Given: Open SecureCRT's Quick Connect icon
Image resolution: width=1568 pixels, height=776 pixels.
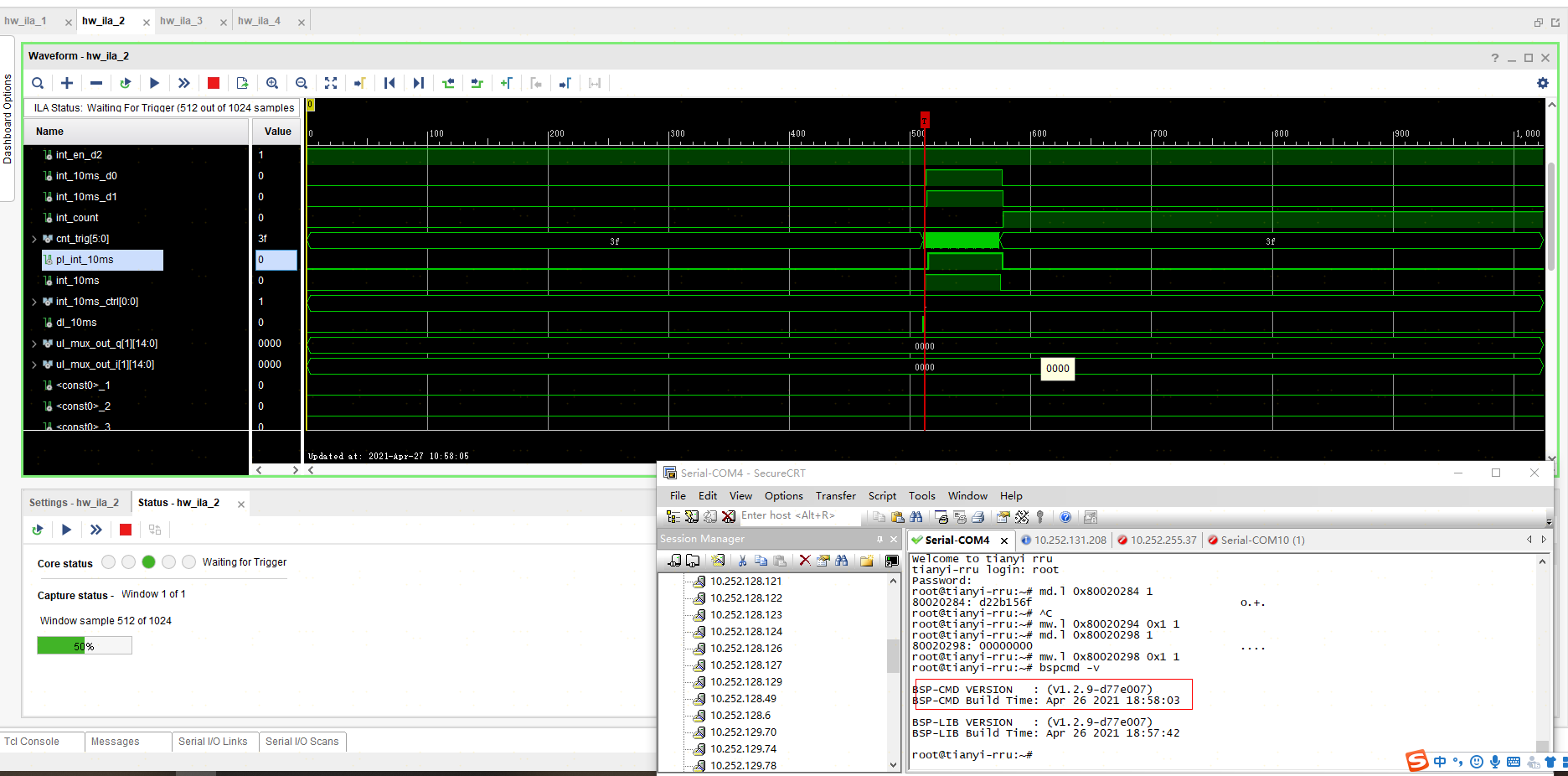Looking at the screenshot, I should click(689, 516).
